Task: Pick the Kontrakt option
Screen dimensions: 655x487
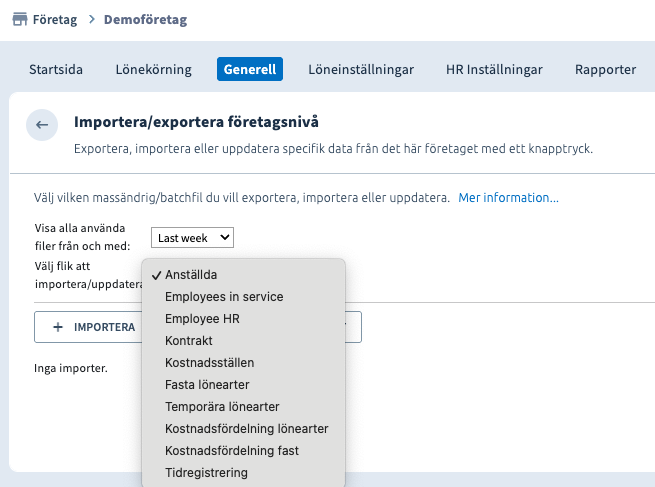Action: pos(189,341)
